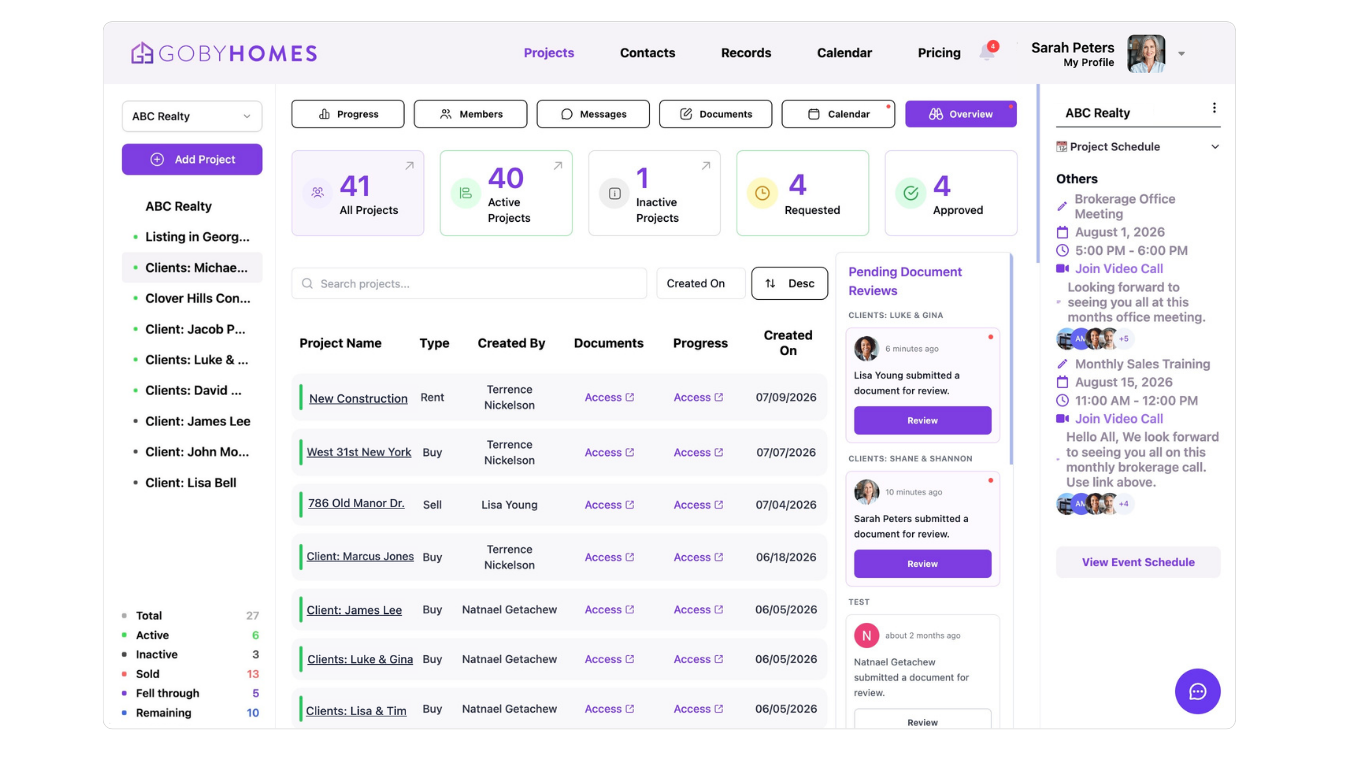
Task: Switch to the Members tab
Action: [x=471, y=114]
